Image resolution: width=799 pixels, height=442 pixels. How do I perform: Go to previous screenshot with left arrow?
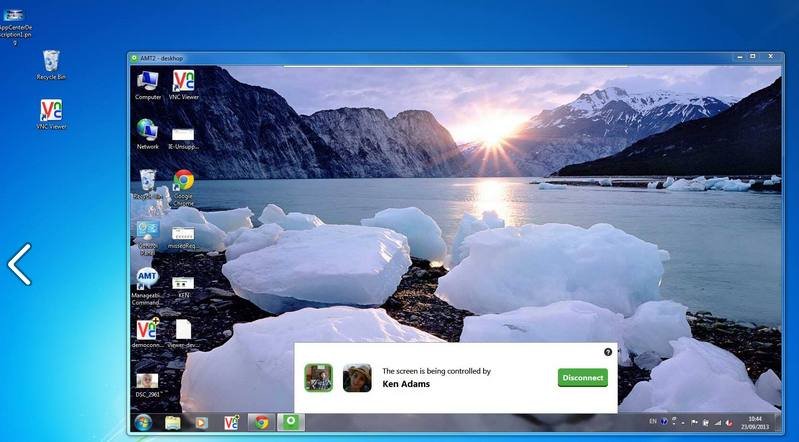click(20, 264)
